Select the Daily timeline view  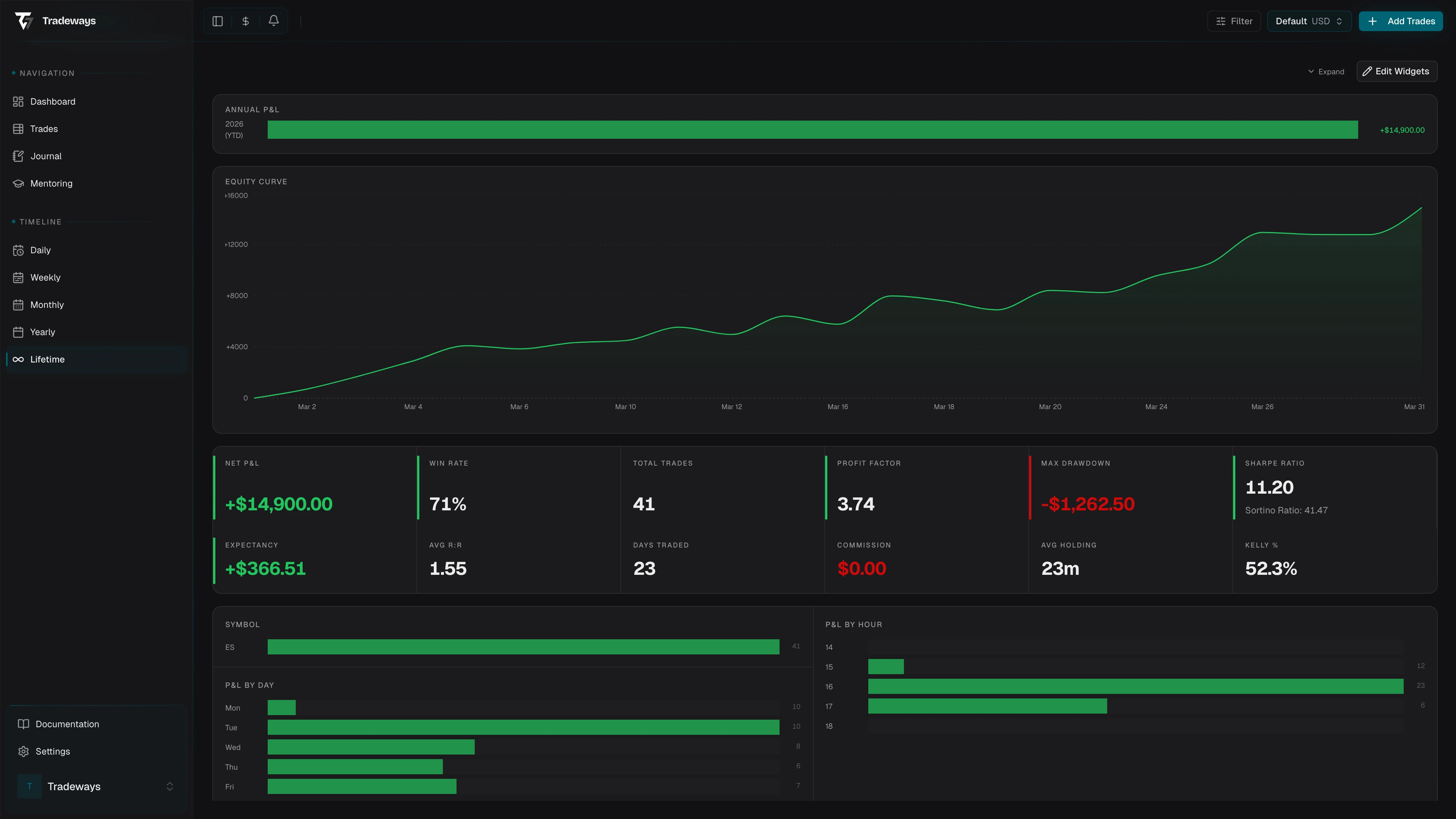pos(40,250)
